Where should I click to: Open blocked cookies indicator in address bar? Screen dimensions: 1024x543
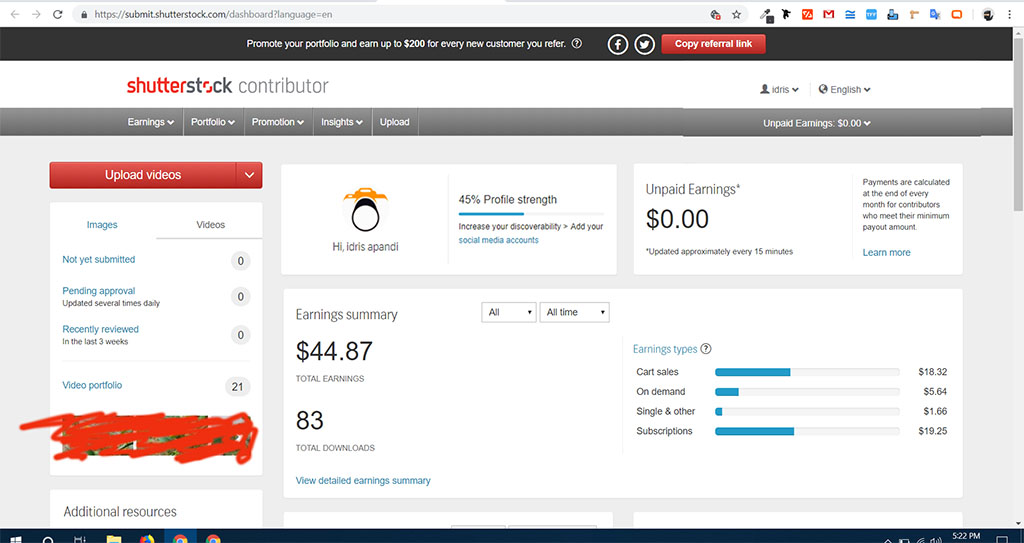[716, 14]
